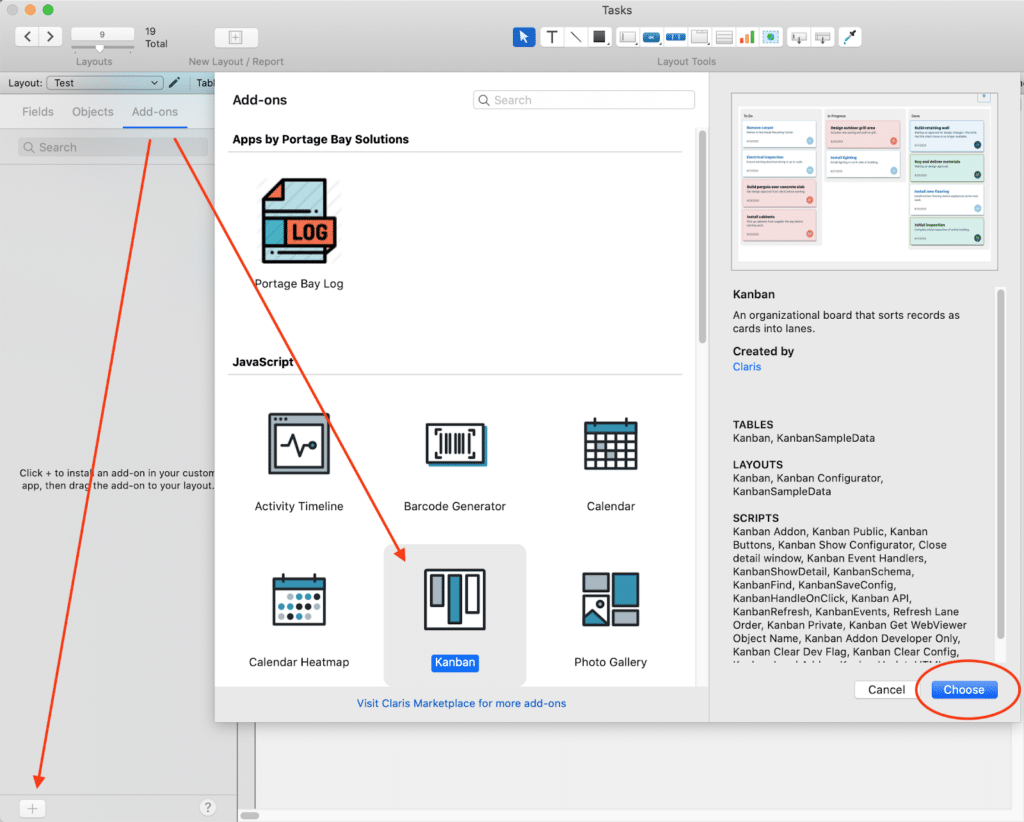1024x822 pixels.
Task: Select the Portage Bay Log add-on
Action: [299, 234]
